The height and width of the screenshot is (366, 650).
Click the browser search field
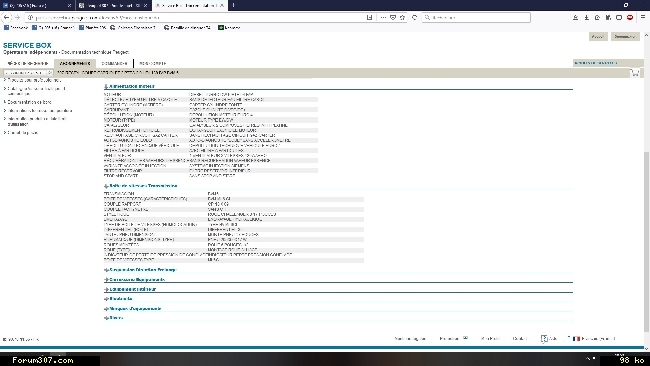(x=476, y=17)
